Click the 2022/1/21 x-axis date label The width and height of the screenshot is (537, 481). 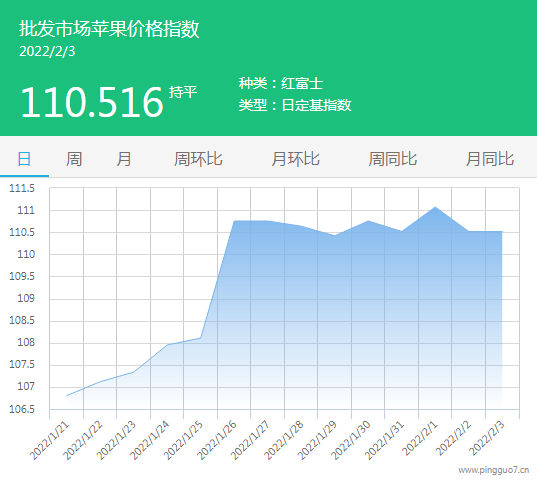(x=50, y=440)
